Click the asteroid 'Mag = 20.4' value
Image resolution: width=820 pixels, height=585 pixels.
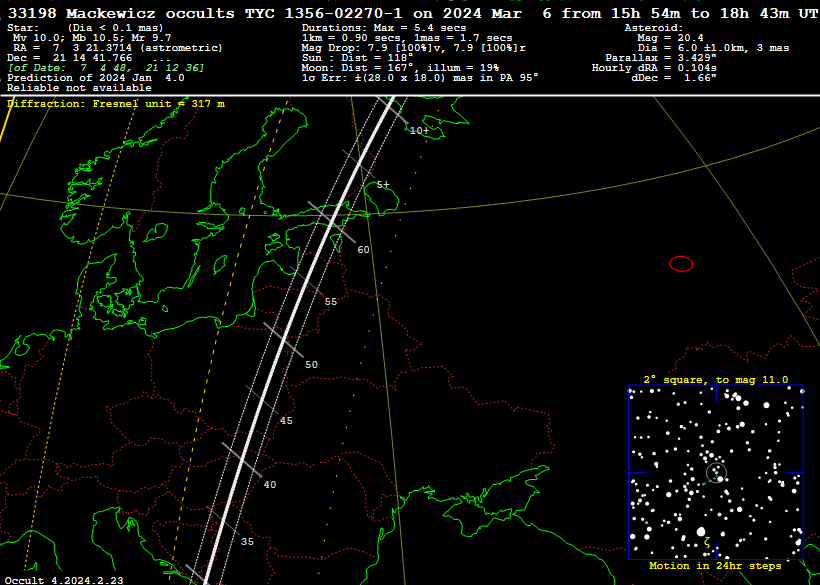pos(670,38)
